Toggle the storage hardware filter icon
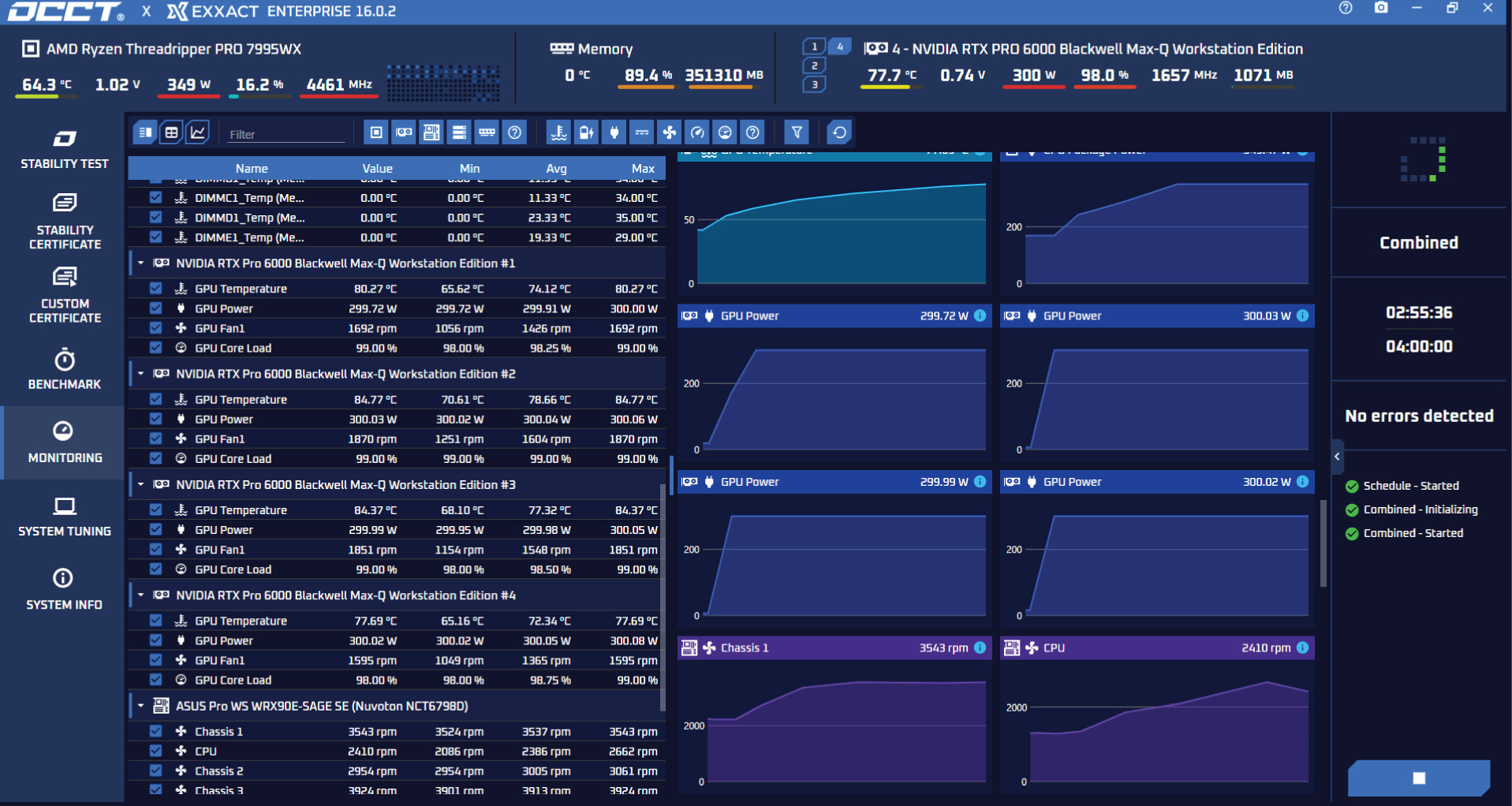 coord(459,132)
